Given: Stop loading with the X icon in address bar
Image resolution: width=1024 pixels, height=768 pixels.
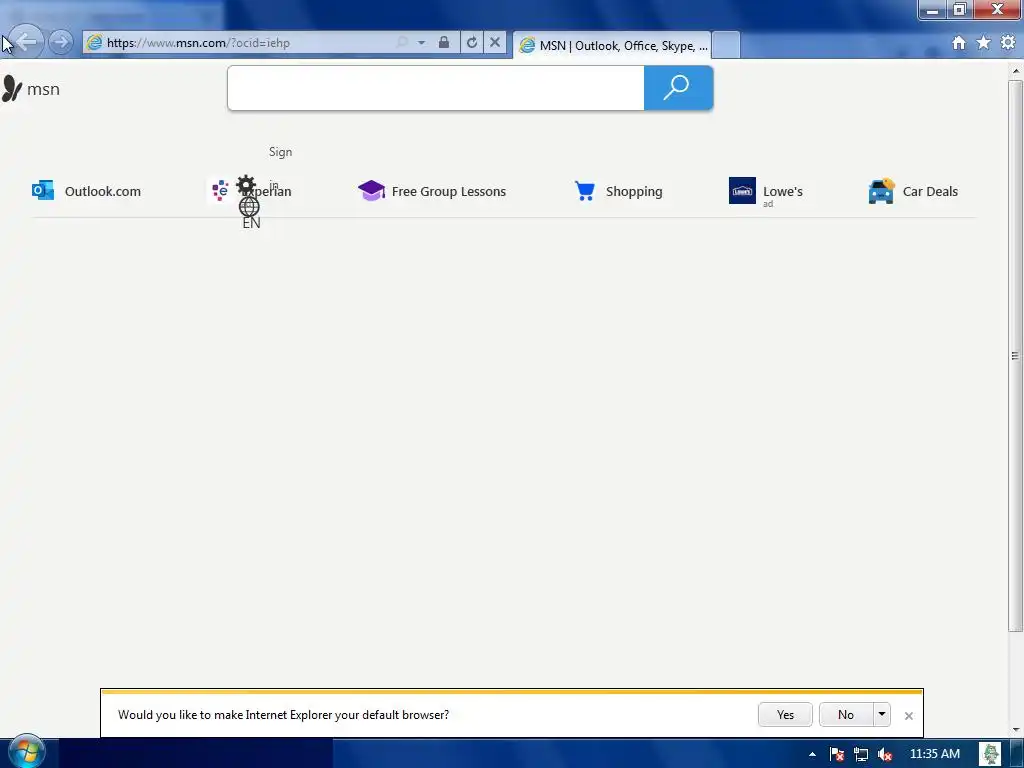Looking at the screenshot, I should click(x=495, y=42).
